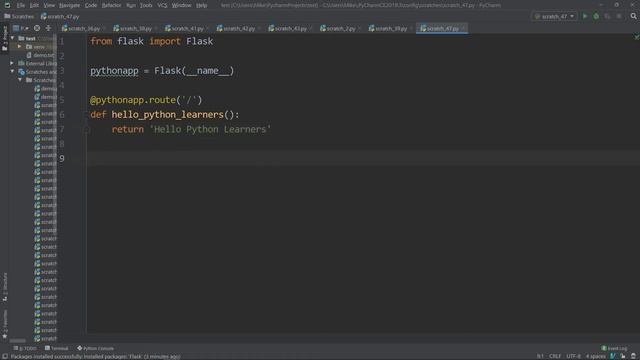640x360 pixels.
Task: Click the 'Hello Python Learners' string literal
Action: [210, 129]
